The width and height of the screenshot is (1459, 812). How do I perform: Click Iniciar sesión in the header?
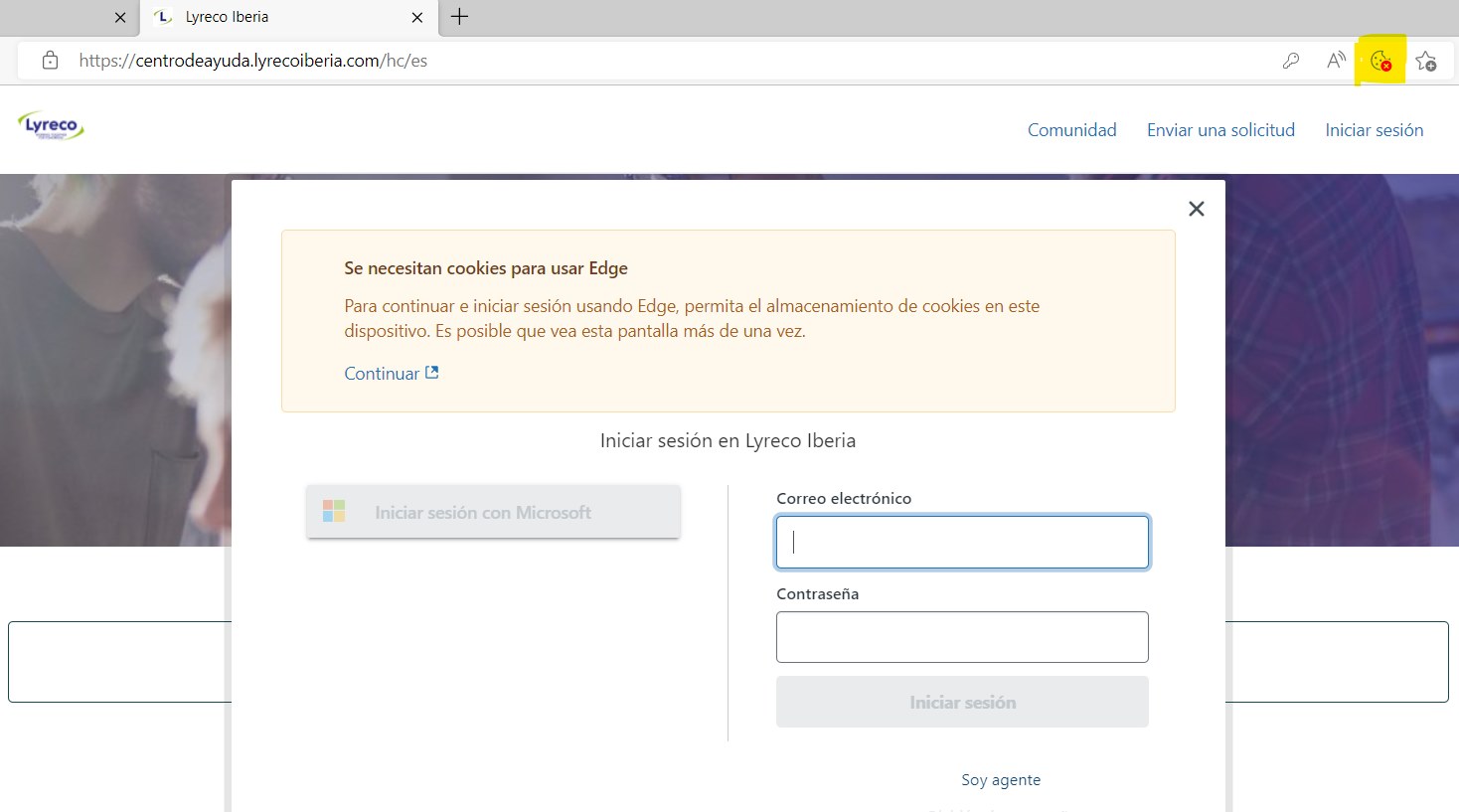(x=1375, y=130)
